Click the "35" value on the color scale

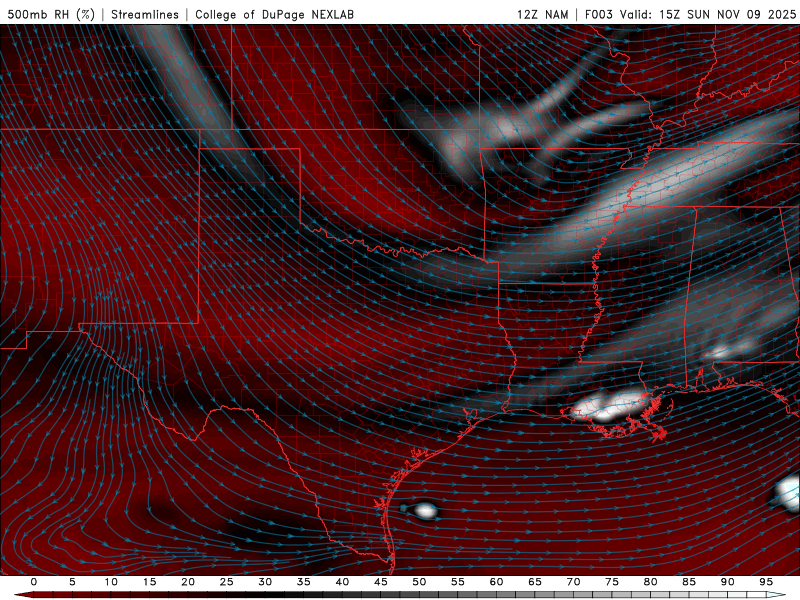[x=304, y=582]
